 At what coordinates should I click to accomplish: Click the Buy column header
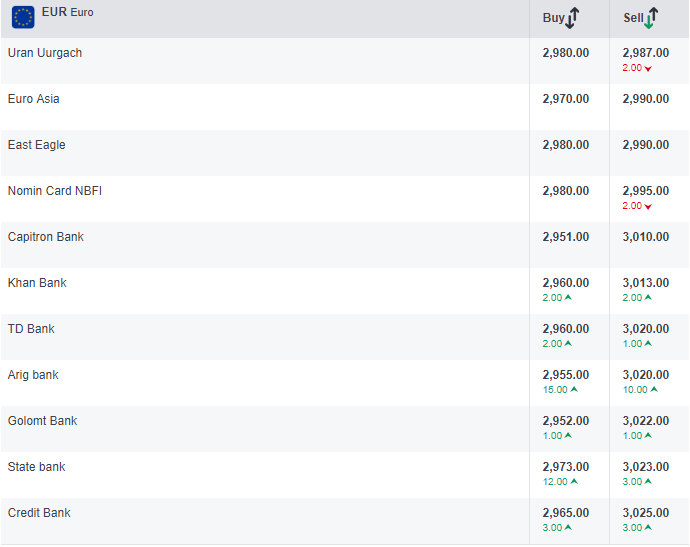tap(553, 18)
